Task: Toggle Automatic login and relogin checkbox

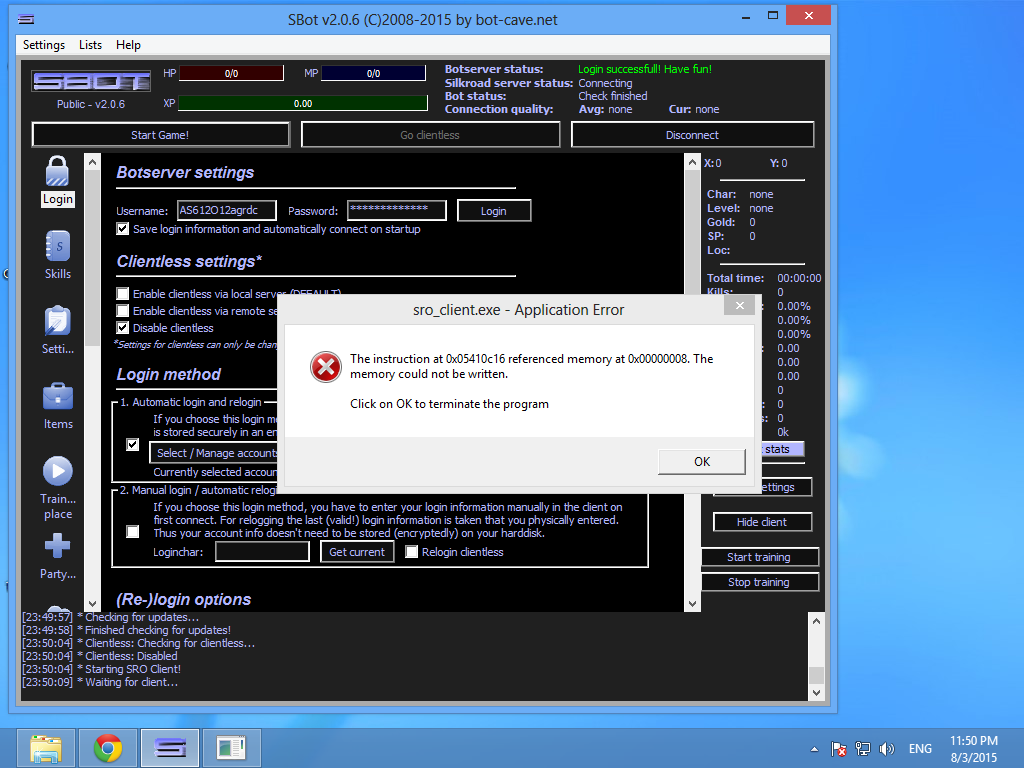Action: [x=133, y=445]
